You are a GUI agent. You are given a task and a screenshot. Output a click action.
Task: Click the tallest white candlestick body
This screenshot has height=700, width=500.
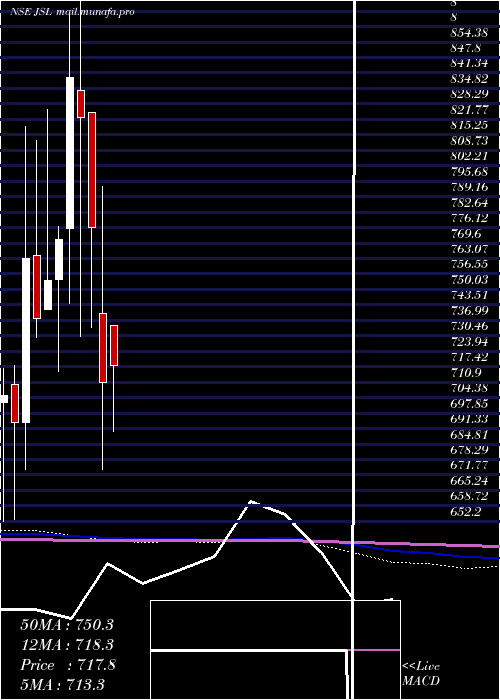pos(26,340)
